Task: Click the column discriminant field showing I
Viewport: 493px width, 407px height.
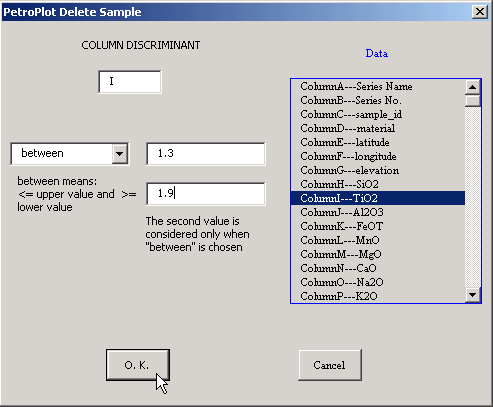Action: (x=130, y=82)
